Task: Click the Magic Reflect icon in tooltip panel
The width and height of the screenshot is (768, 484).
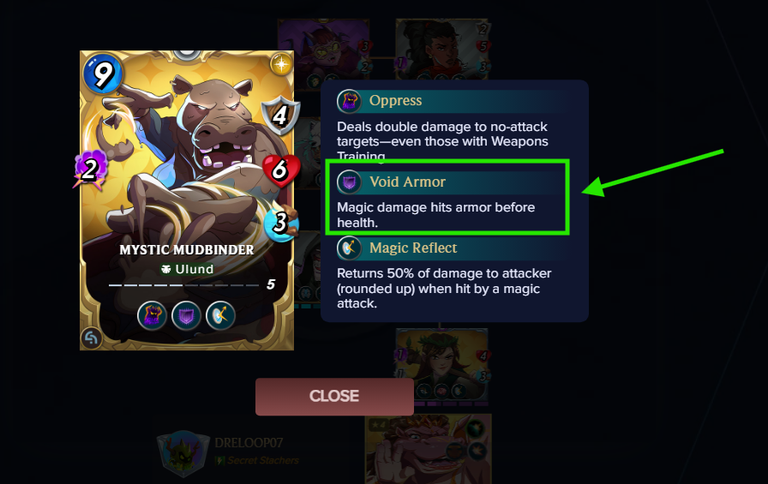Action: click(x=349, y=248)
